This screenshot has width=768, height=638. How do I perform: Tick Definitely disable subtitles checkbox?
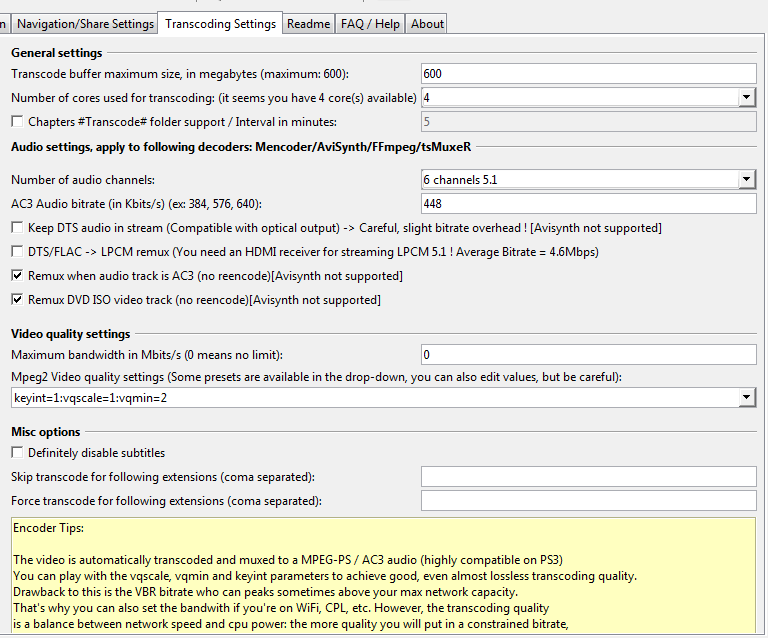(17, 452)
